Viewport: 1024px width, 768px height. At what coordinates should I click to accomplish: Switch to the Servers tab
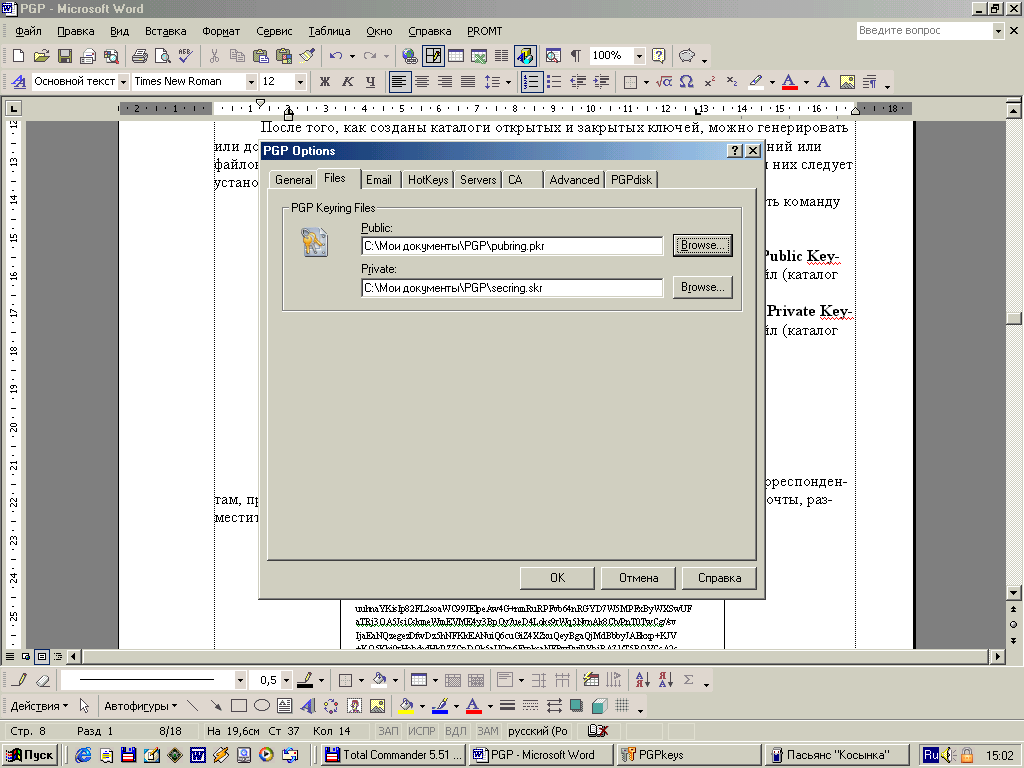point(477,180)
